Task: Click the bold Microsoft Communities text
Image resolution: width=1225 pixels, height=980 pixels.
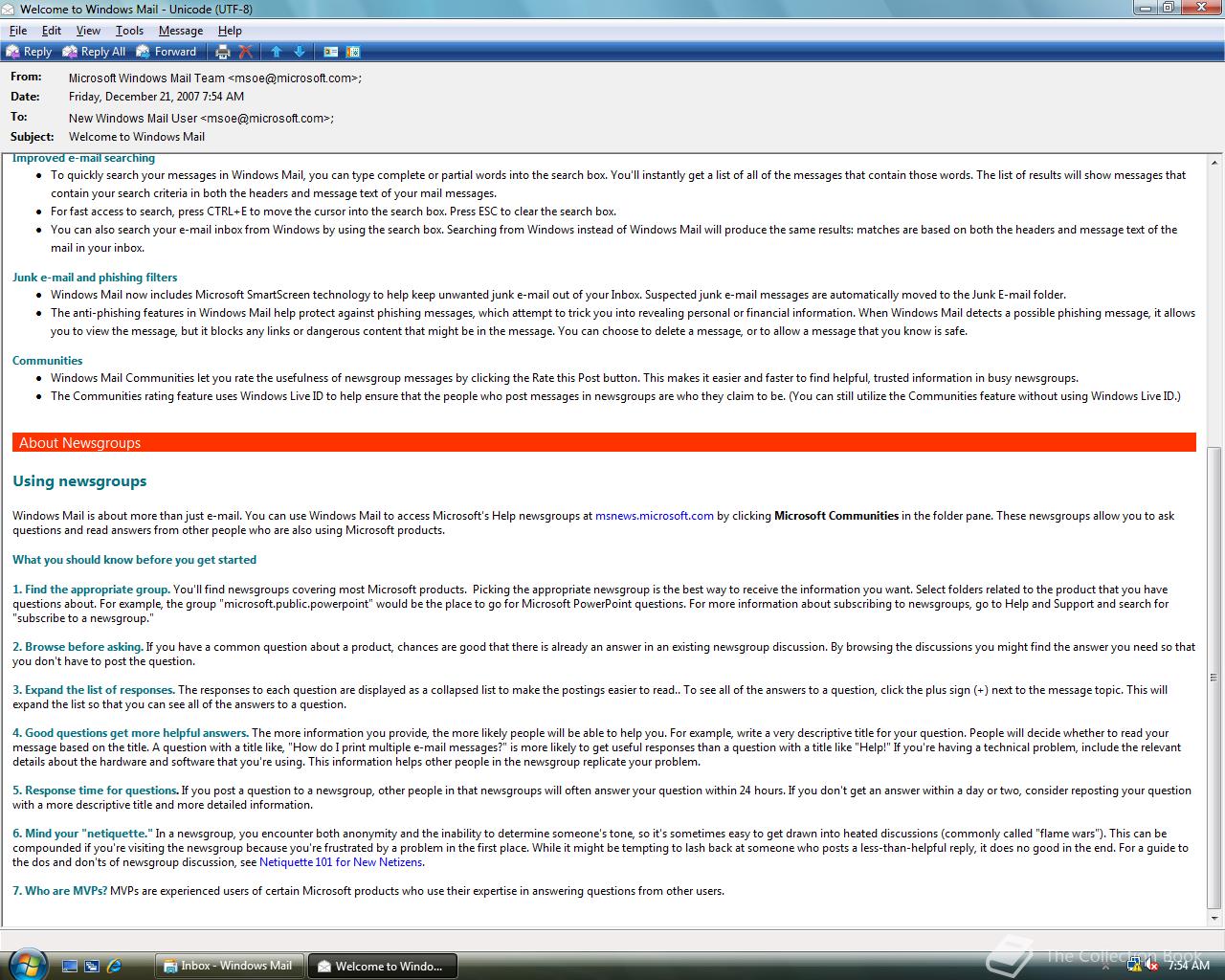Action: pos(836,516)
